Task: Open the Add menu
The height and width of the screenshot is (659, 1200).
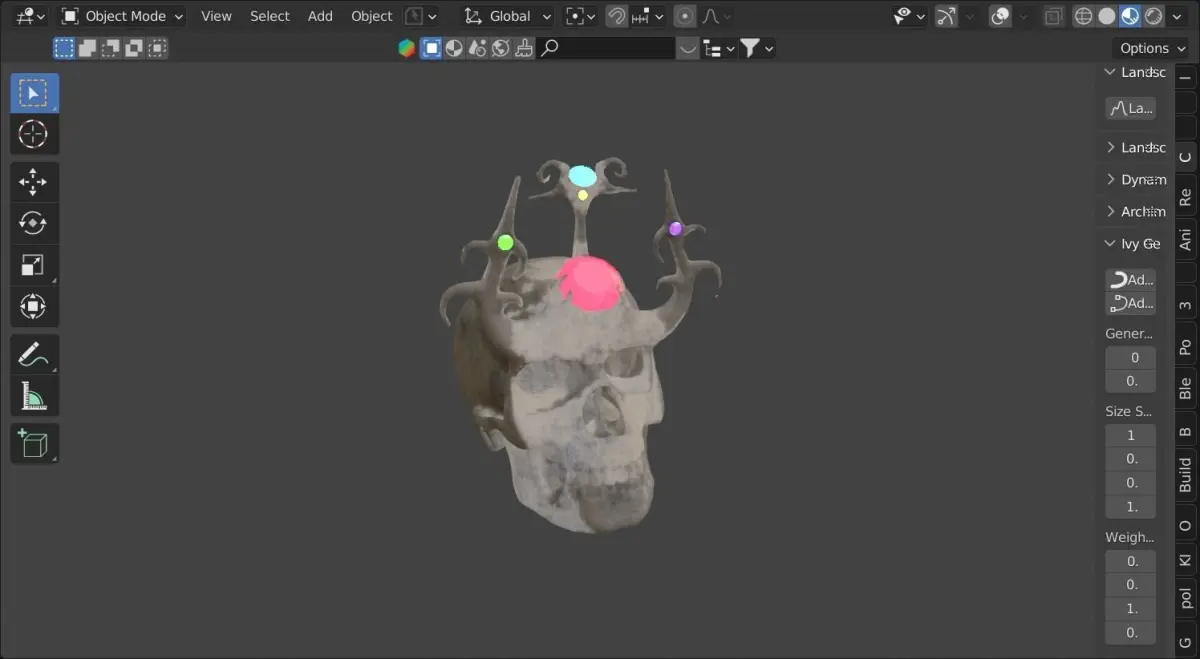Action: (320, 16)
